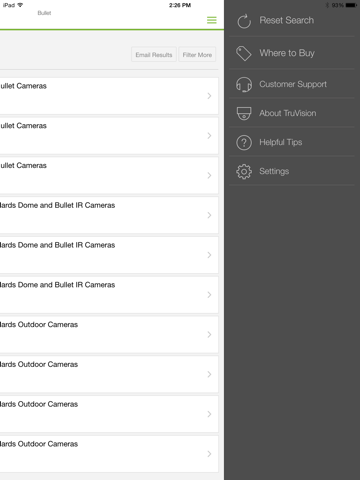The image size is (360, 480).
Task: Expand the third Bullet Cameras row chevron
Action: [209, 175]
